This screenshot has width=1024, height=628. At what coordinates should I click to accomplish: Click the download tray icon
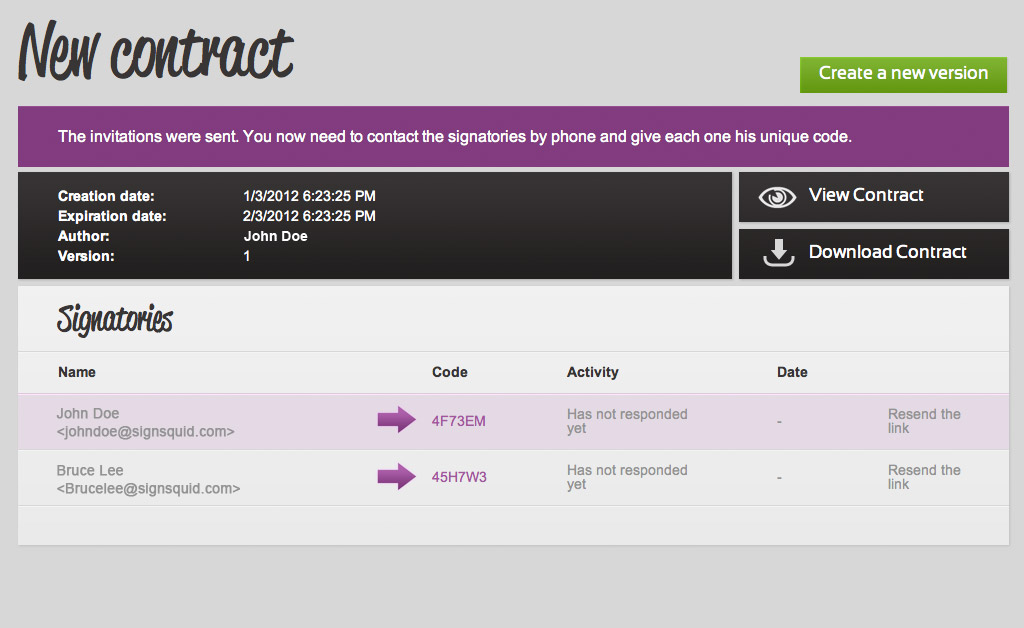pyautogui.click(x=778, y=253)
